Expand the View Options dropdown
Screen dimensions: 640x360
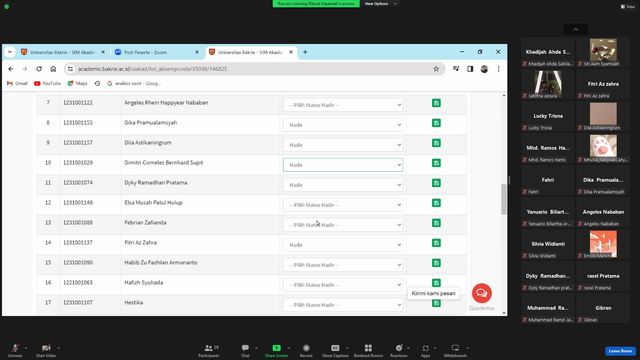[x=380, y=4]
